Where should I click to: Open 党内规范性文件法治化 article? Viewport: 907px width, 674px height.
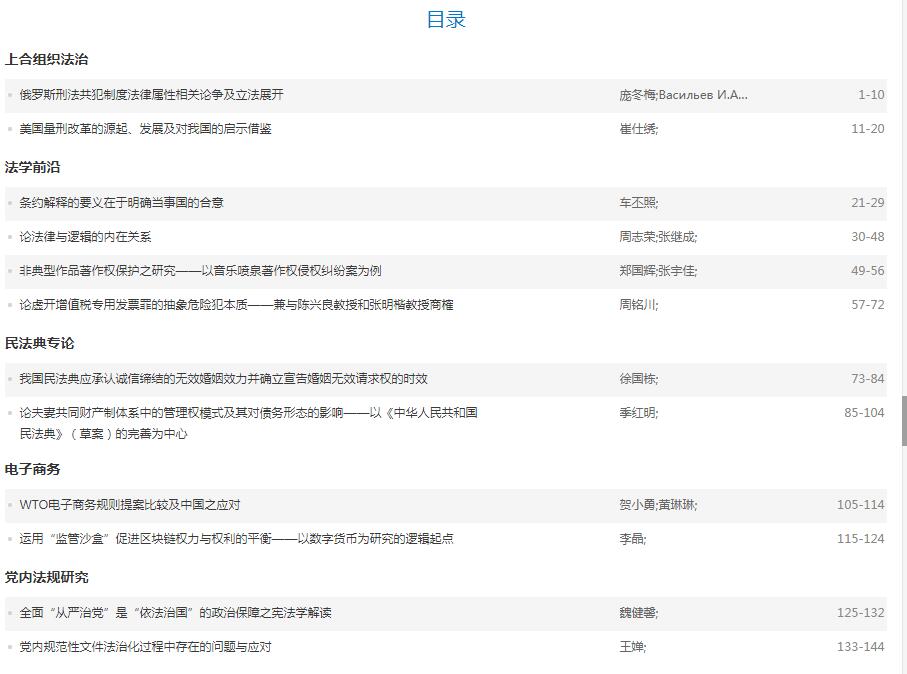pos(145,647)
